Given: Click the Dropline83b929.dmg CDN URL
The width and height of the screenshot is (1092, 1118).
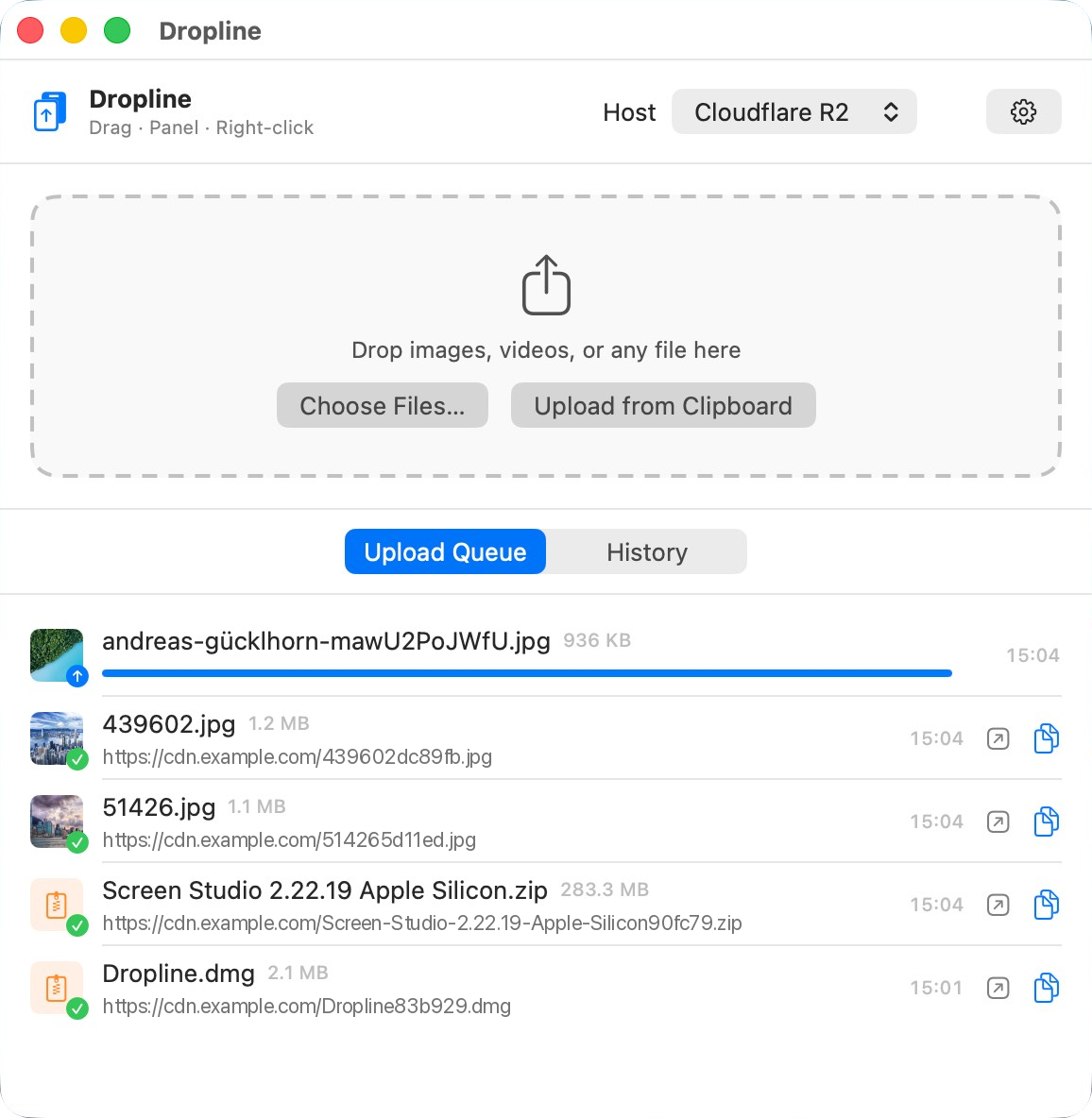Looking at the screenshot, I should click(x=307, y=1006).
